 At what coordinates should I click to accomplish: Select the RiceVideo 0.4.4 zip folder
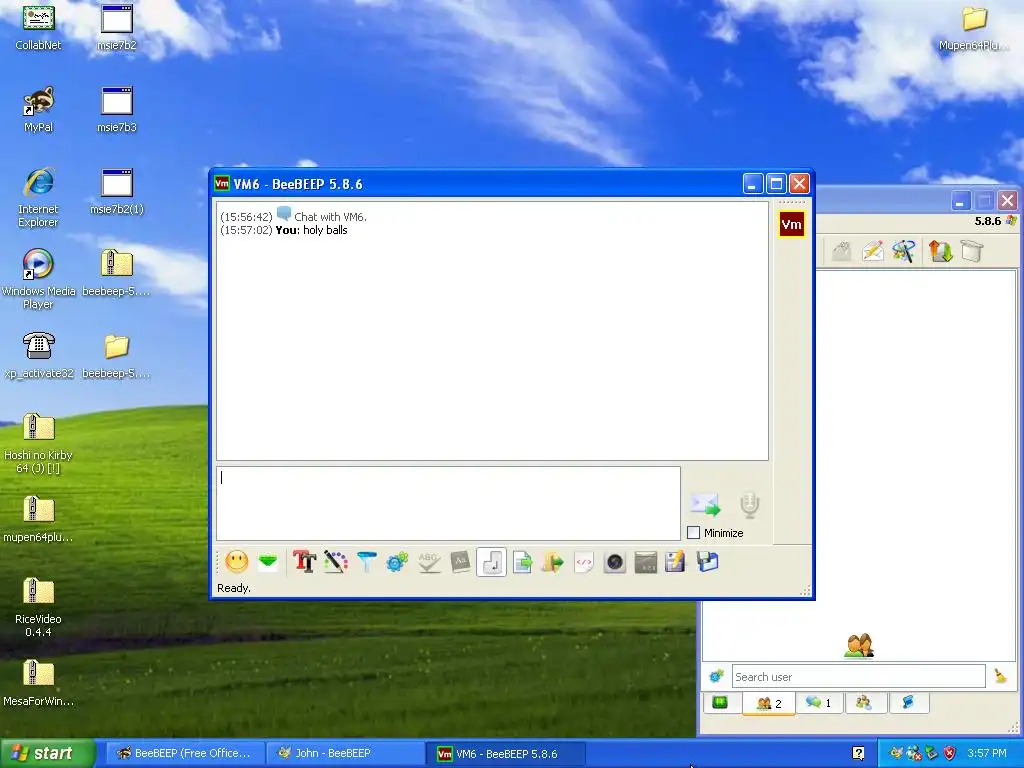click(39, 607)
